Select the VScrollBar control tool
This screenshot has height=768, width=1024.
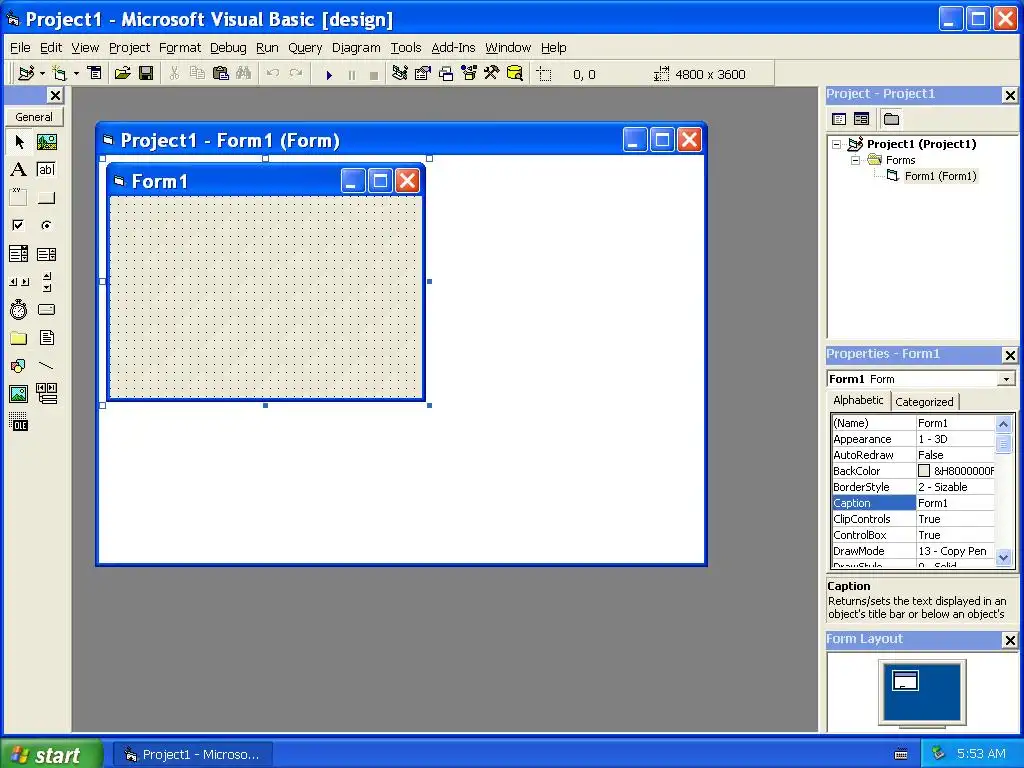[46, 281]
